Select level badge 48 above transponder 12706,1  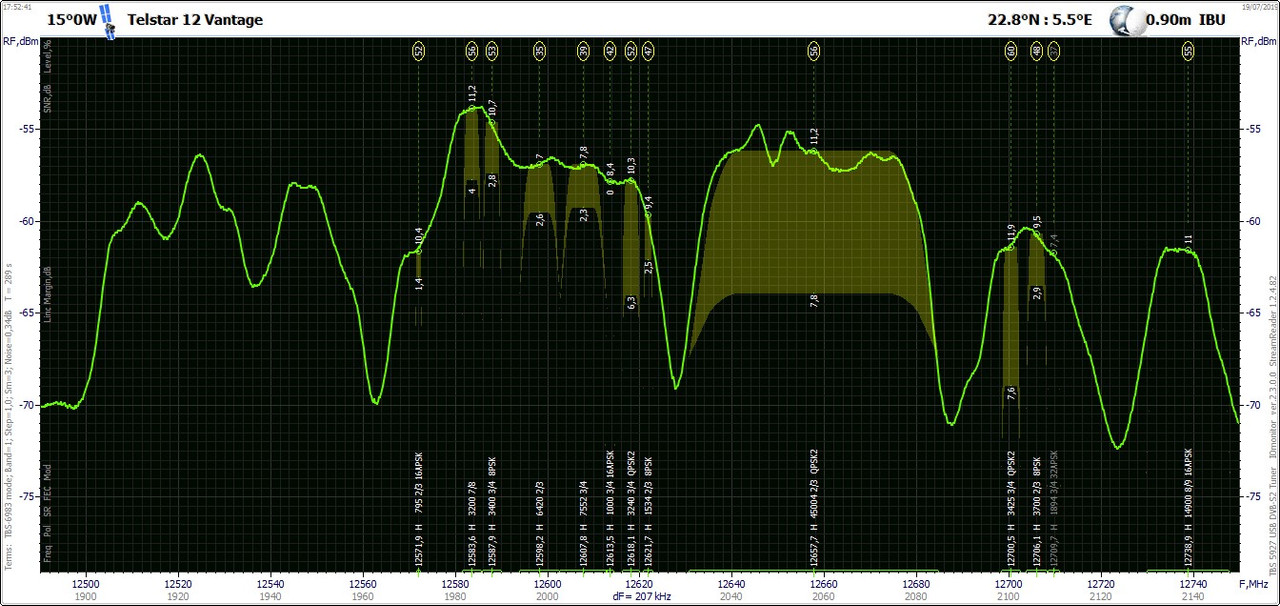(x=1037, y=50)
